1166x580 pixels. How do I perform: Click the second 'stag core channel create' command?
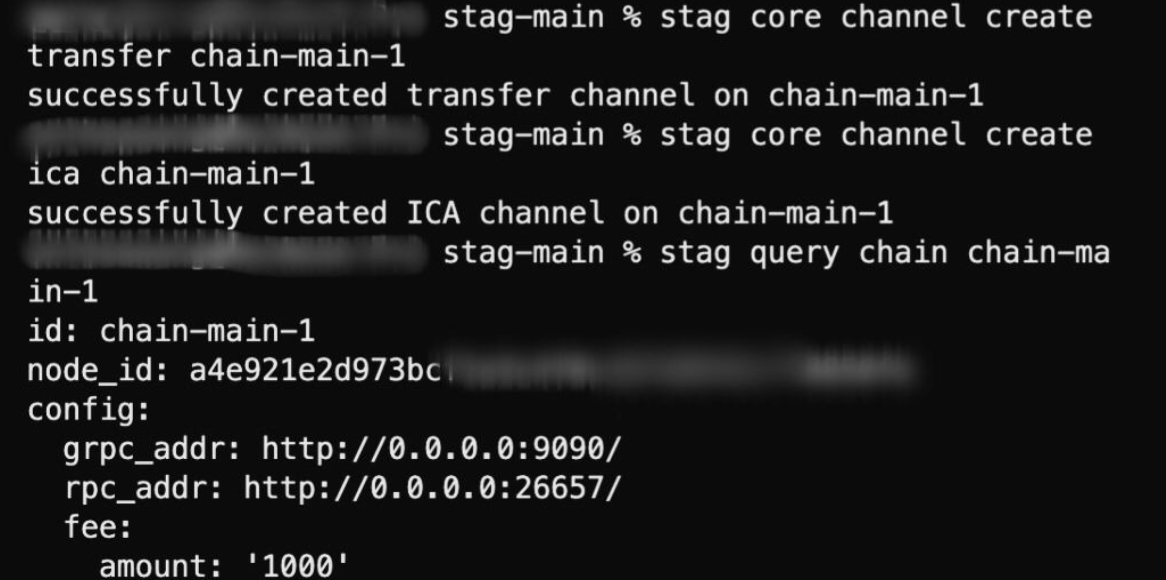(876, 135)
